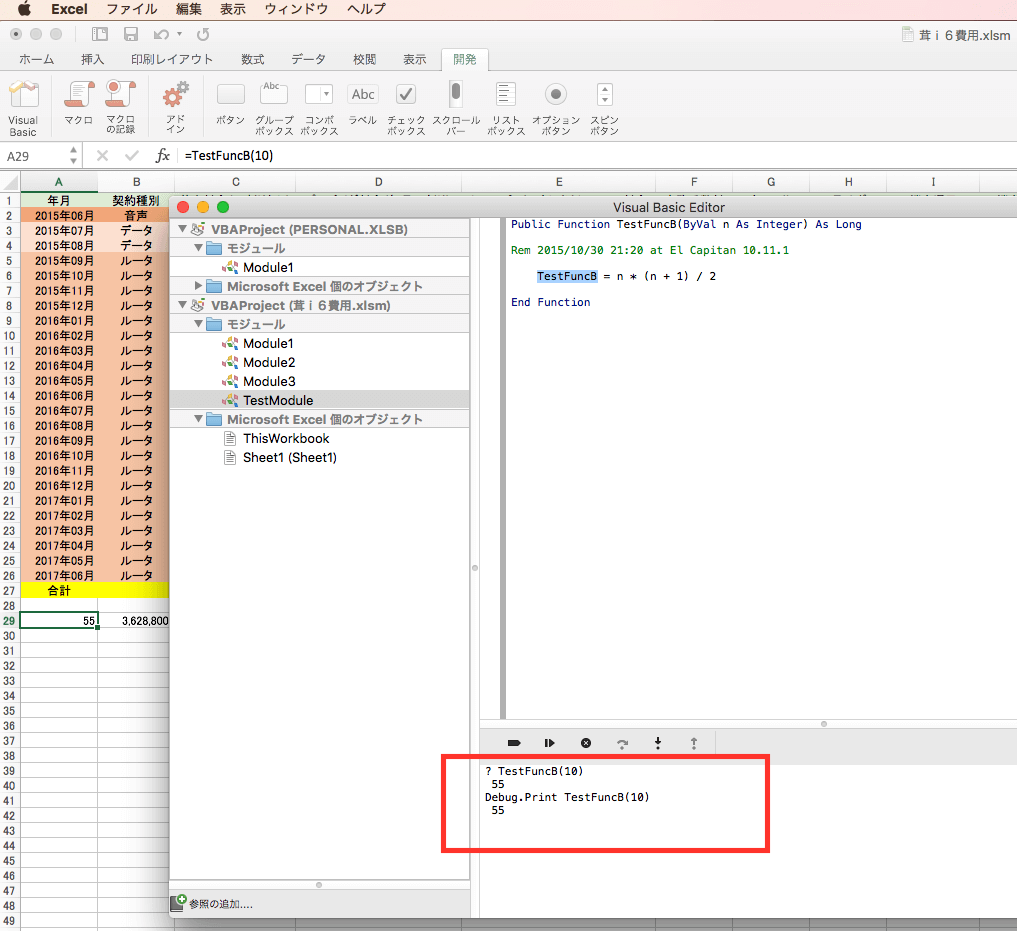
Task: Switch to the 数式 ribbon tab
Action: coord(253,59)
